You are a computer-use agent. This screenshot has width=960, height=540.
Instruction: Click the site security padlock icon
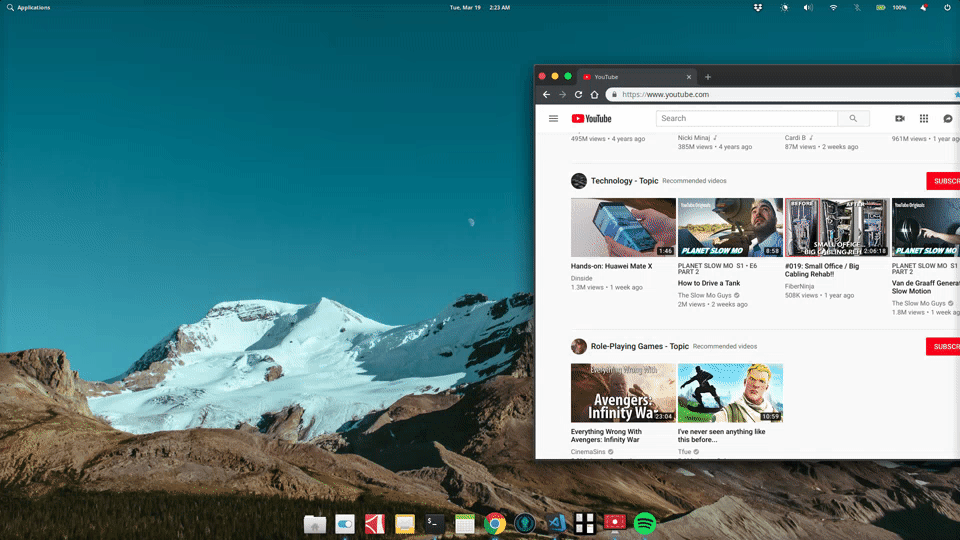click(614, 94)
